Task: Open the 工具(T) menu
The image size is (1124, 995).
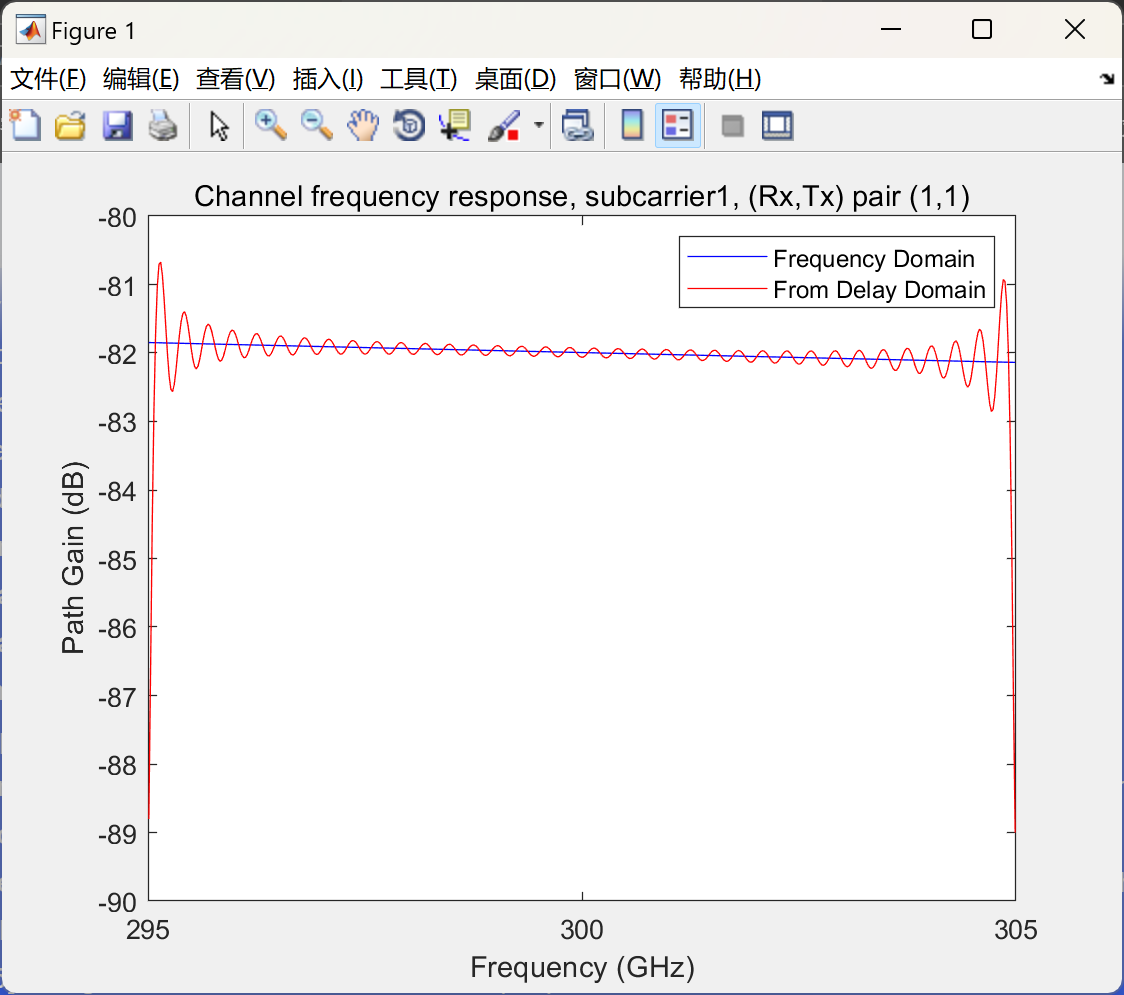Action: coord(419,79)
